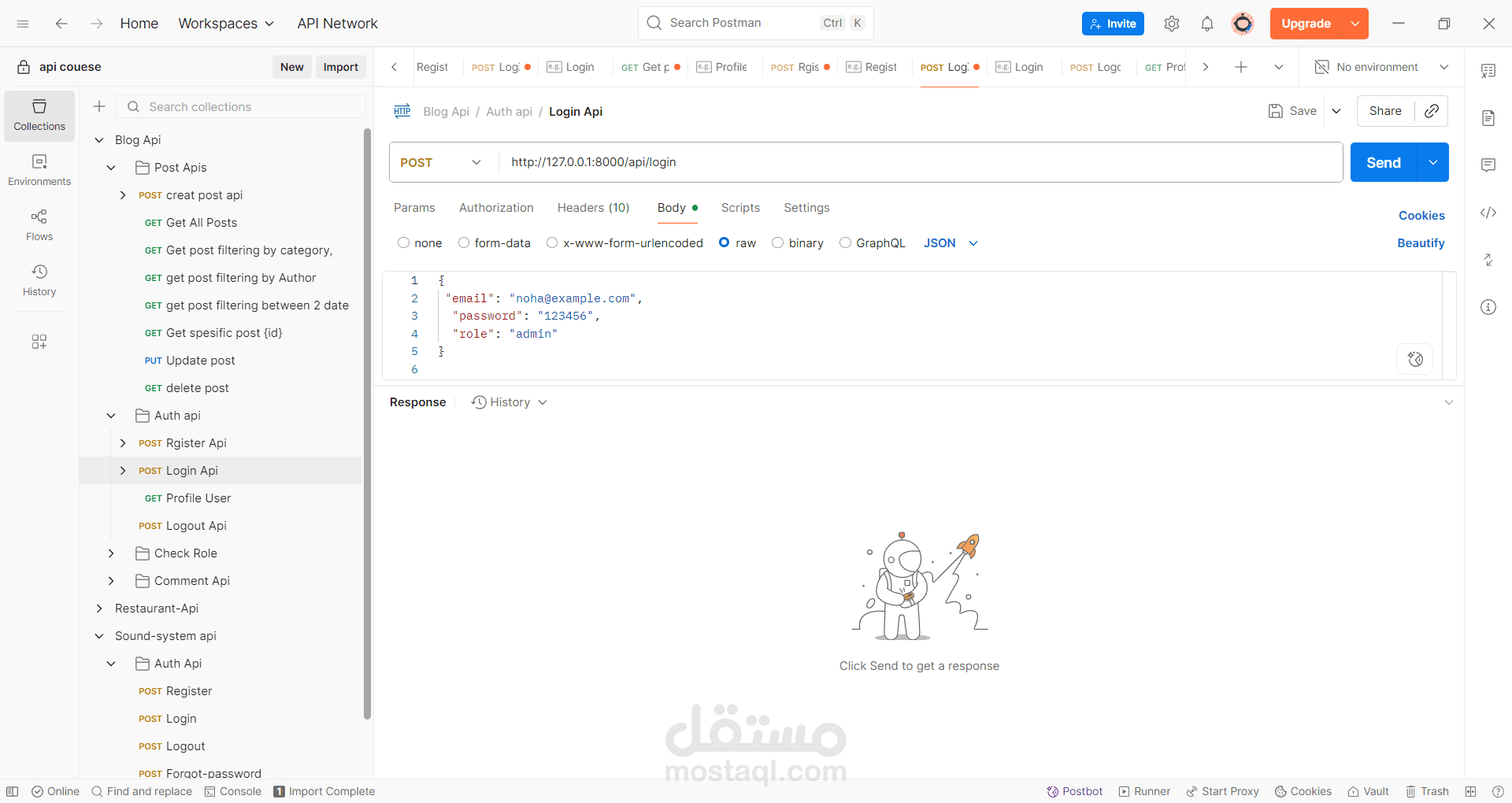
Task: Open the user avatar icon
Action: [1243, 24]
